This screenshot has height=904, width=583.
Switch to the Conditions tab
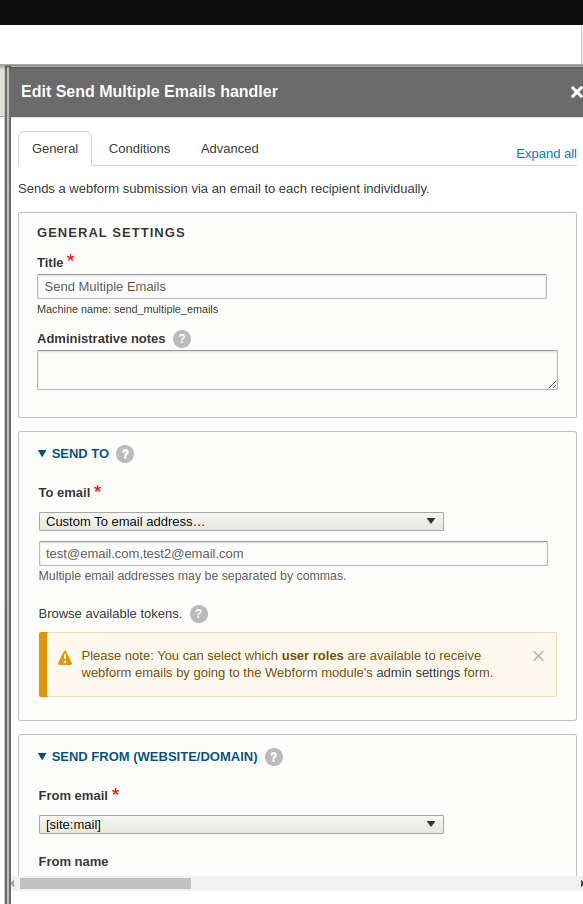tap(140, 149)
